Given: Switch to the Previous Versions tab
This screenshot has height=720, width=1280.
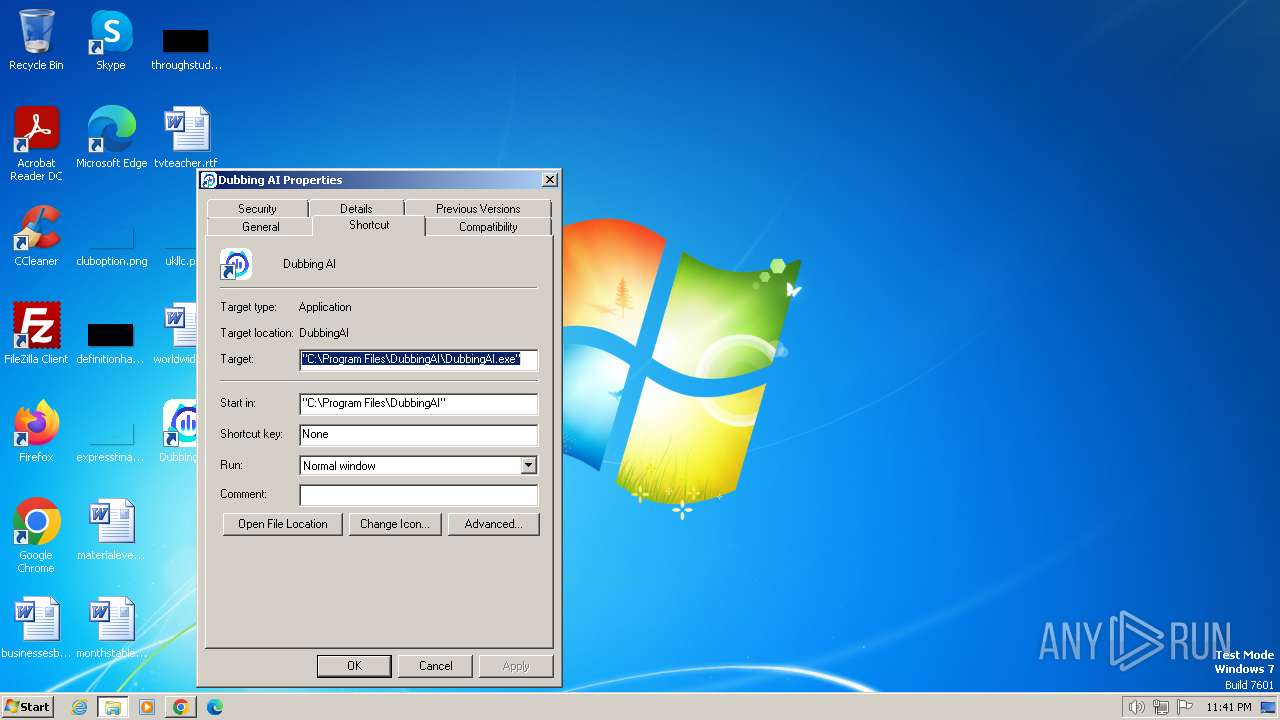Looking at the screenshot, I should coord(478,208).
